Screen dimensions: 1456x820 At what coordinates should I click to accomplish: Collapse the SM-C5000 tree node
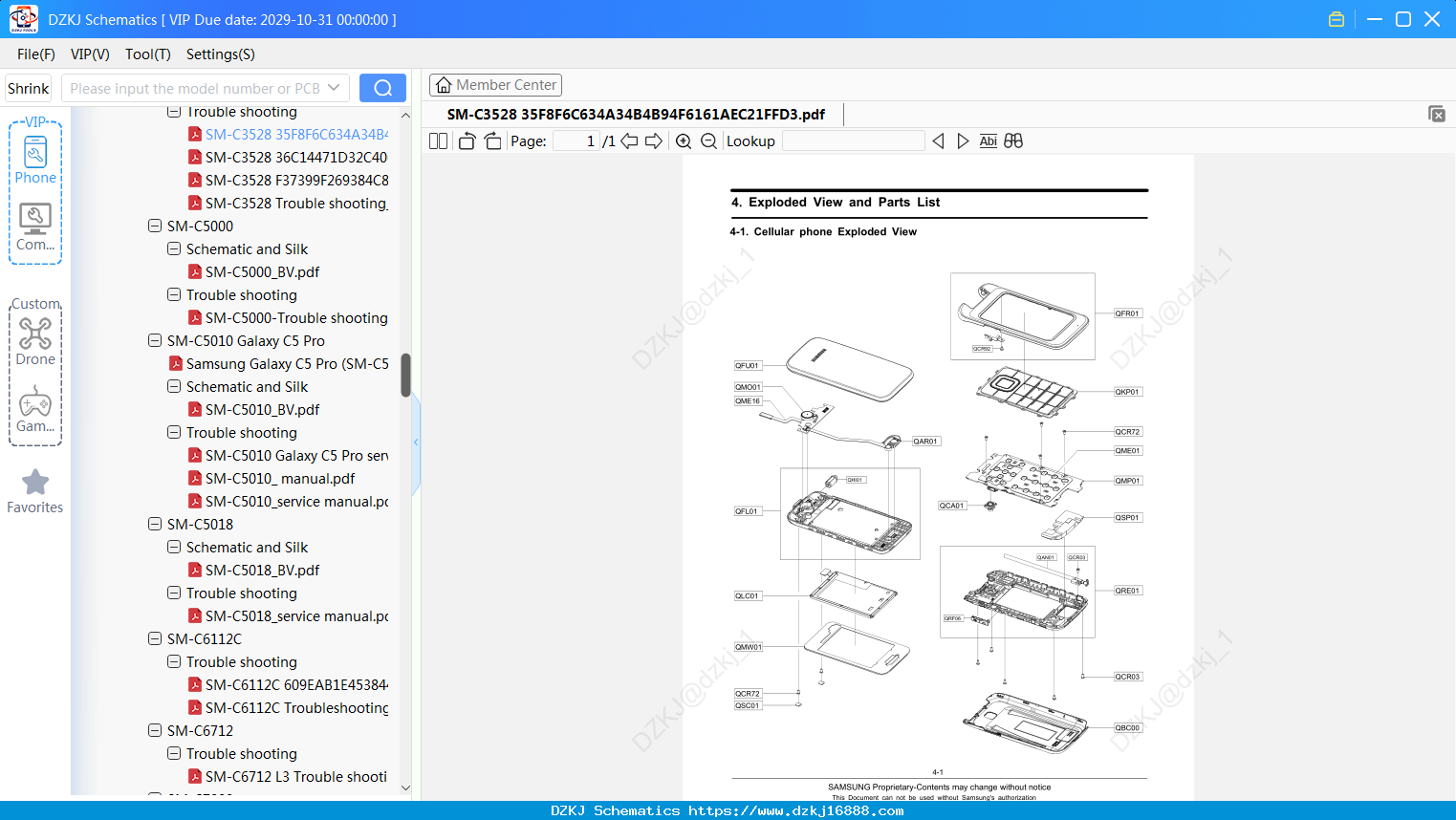coord(155,227)
